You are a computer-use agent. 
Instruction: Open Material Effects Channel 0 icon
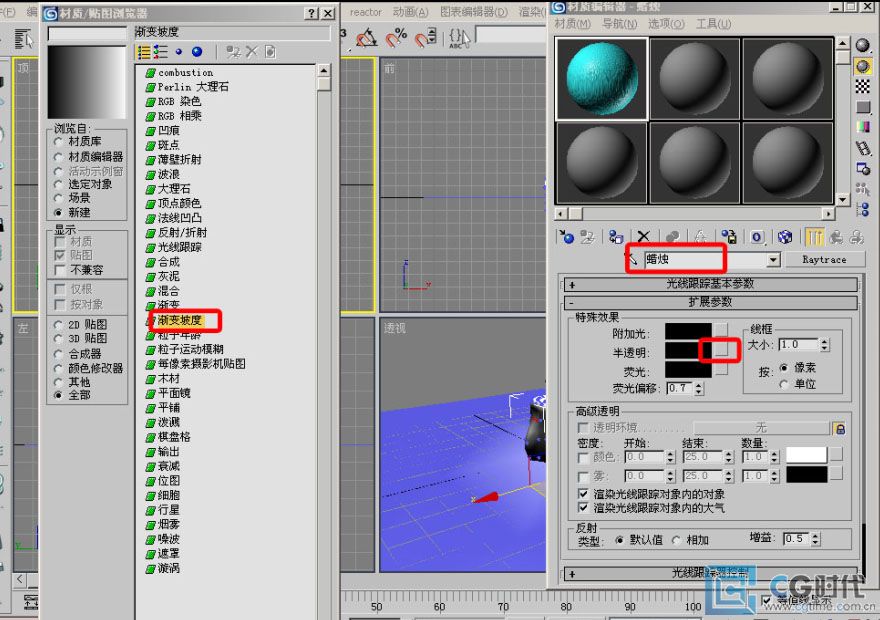(x=757, y=237)
